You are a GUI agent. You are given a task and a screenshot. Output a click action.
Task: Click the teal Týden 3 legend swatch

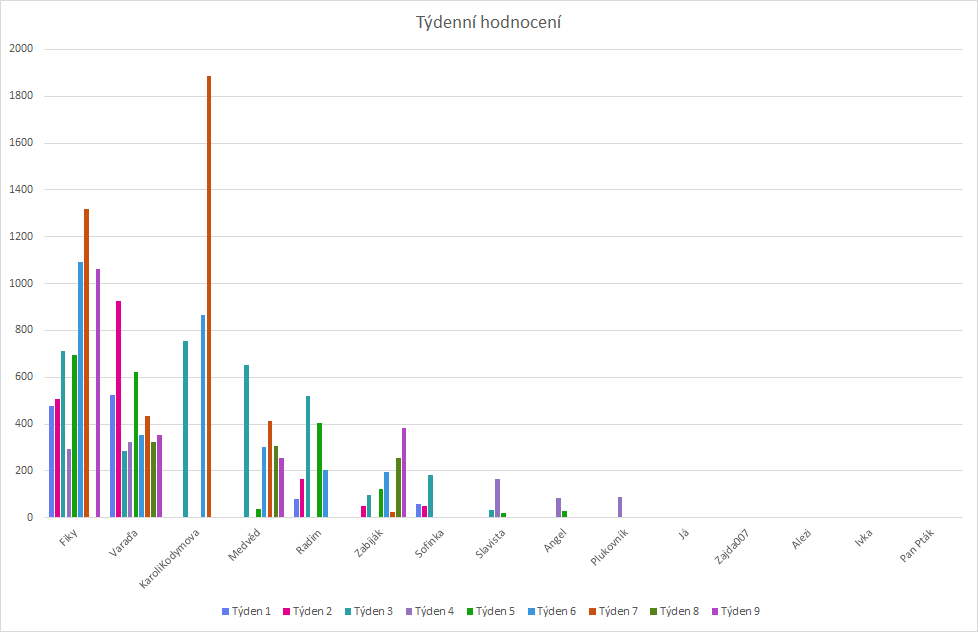pyautogui.click(x=349, y=611)
